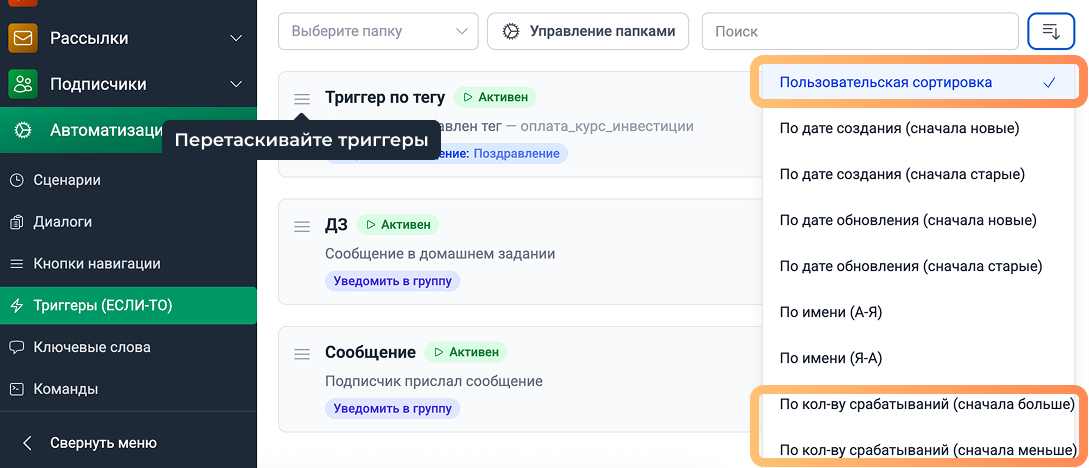Click the Подписчики people icon
Viewport: 1089px width, 468px height.
coord(23,84)
